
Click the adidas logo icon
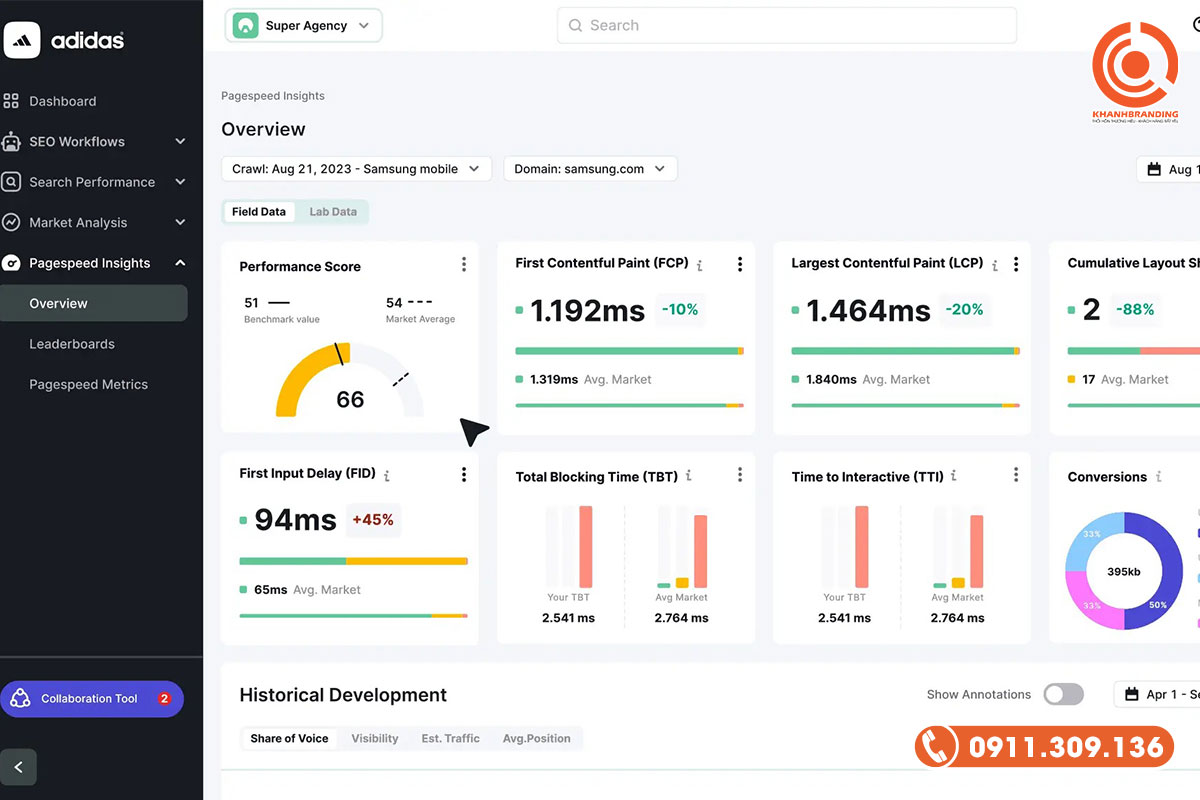22,40
